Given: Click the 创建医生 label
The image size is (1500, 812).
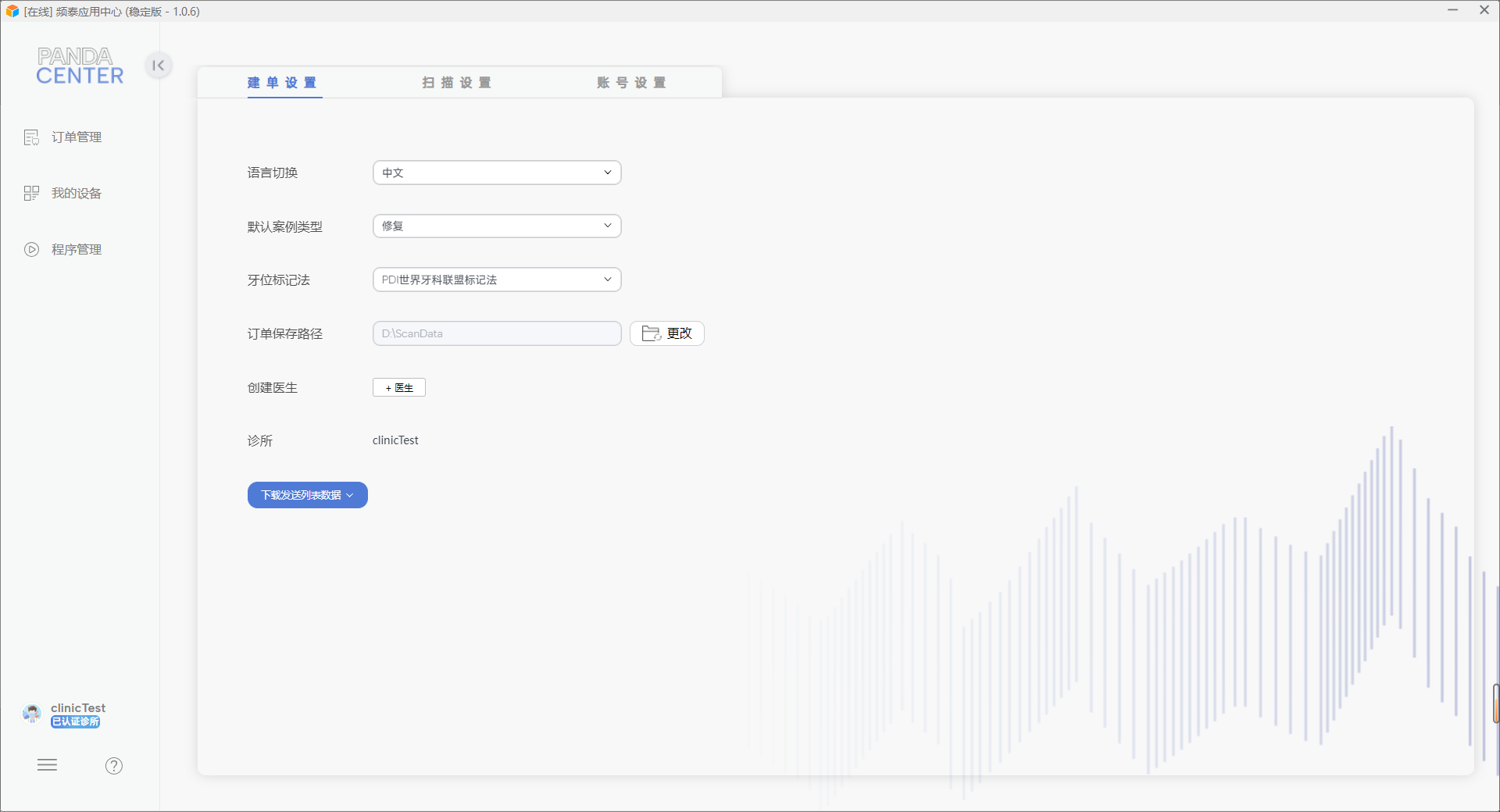Looking at the screenshot, I should [273, 388].
